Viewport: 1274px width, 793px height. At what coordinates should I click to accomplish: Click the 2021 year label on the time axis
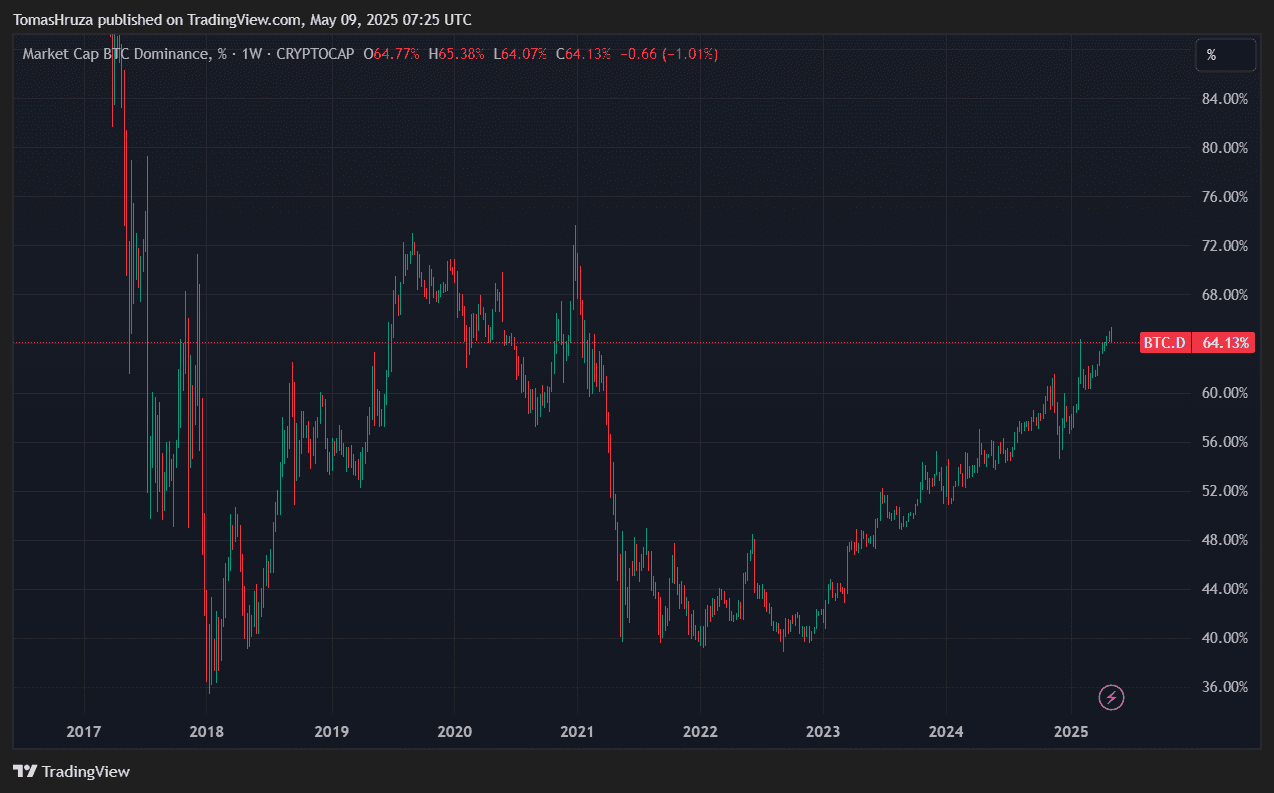(x=577, y=732)
